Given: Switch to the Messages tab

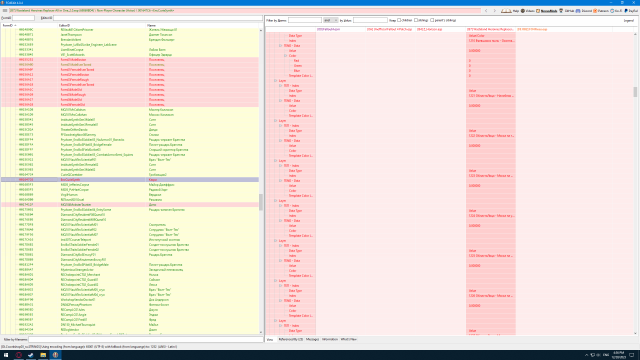Looking at the screenshot, I should [x=312, y=339].
